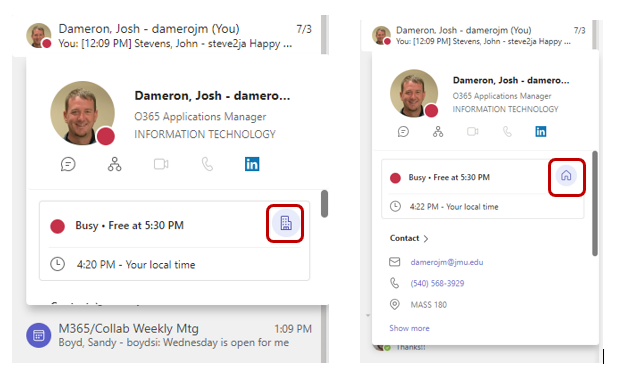Click phone call icon in left profile card
This screenshot has height=383, width=618.
click(x=207, y=164)
